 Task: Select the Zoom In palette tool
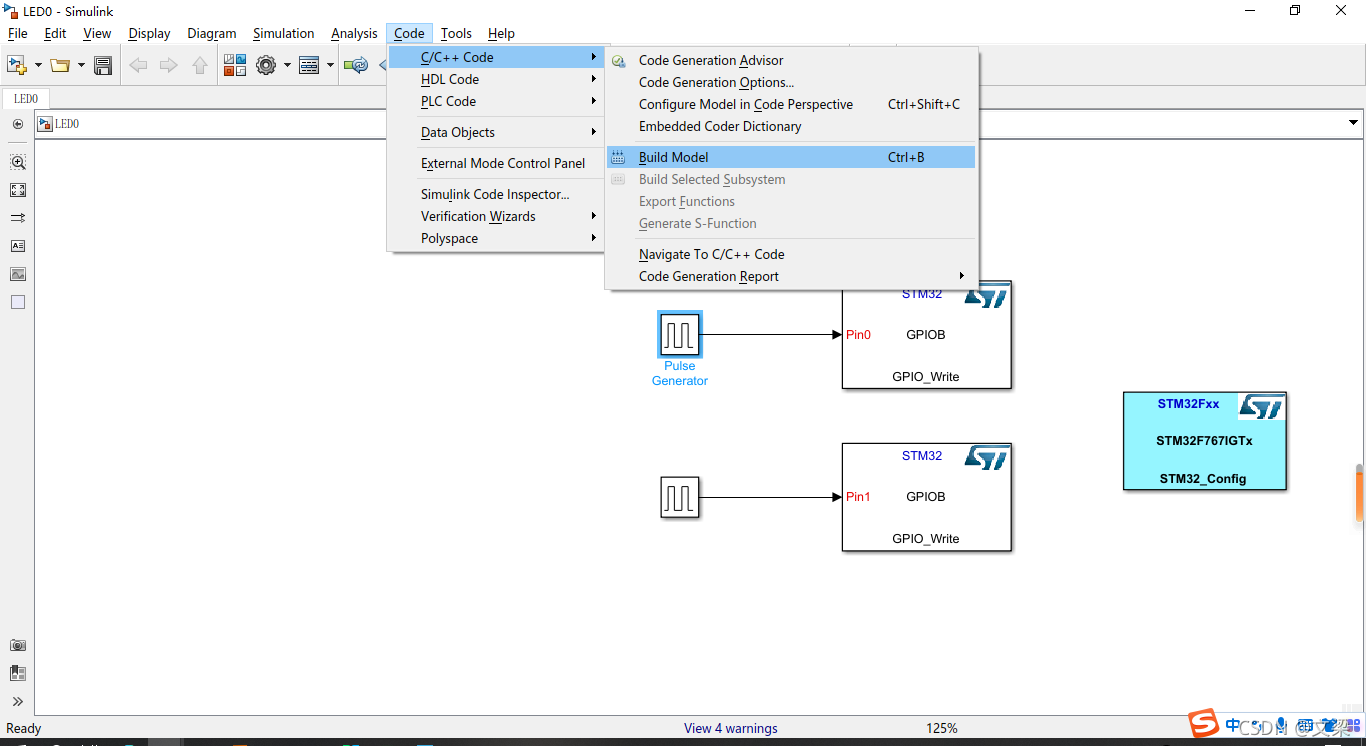pos(17,162)
